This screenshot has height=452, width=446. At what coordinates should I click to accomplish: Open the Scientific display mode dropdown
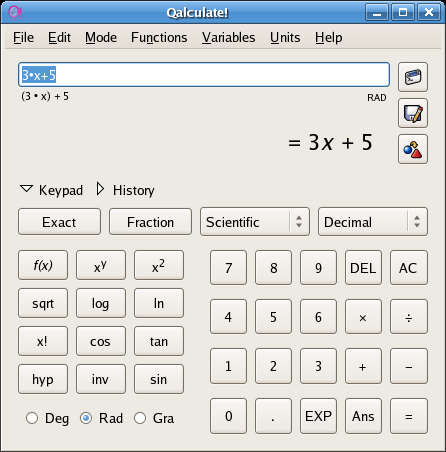coord(255,222)
